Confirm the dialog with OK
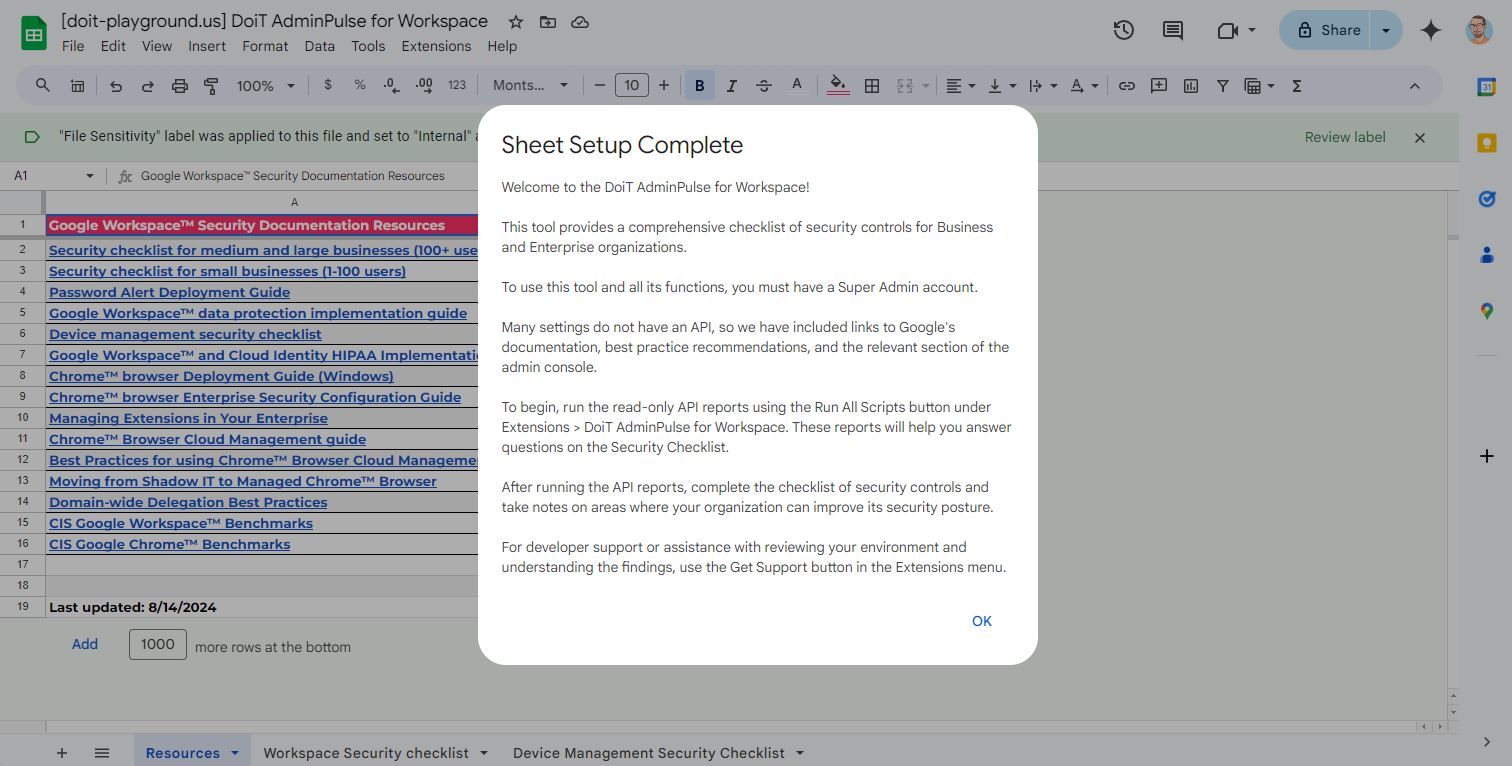This screenshot has height=766, width=1512. pos(982,621)
